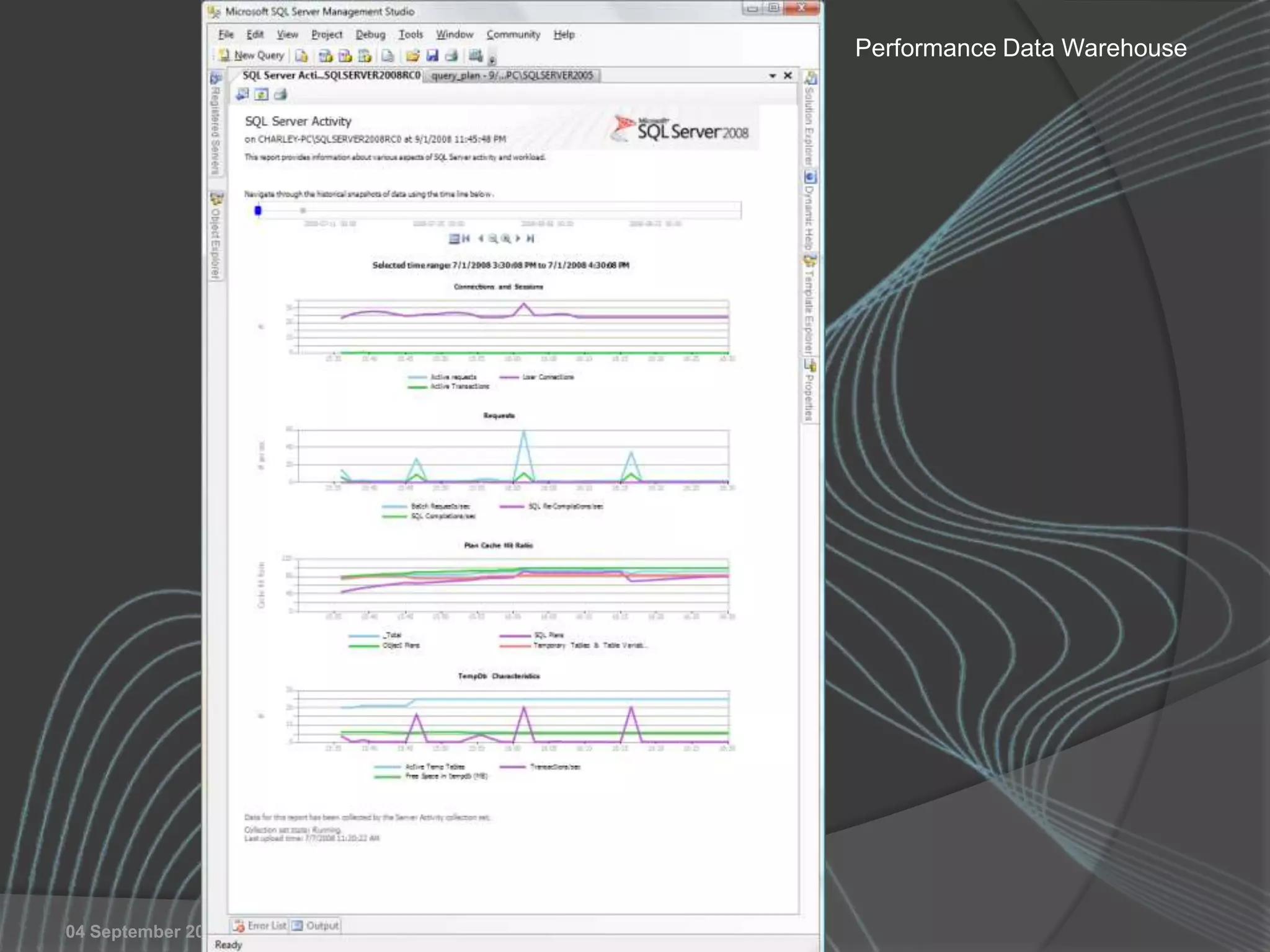Click the report print icon

[x=280, y=94]
